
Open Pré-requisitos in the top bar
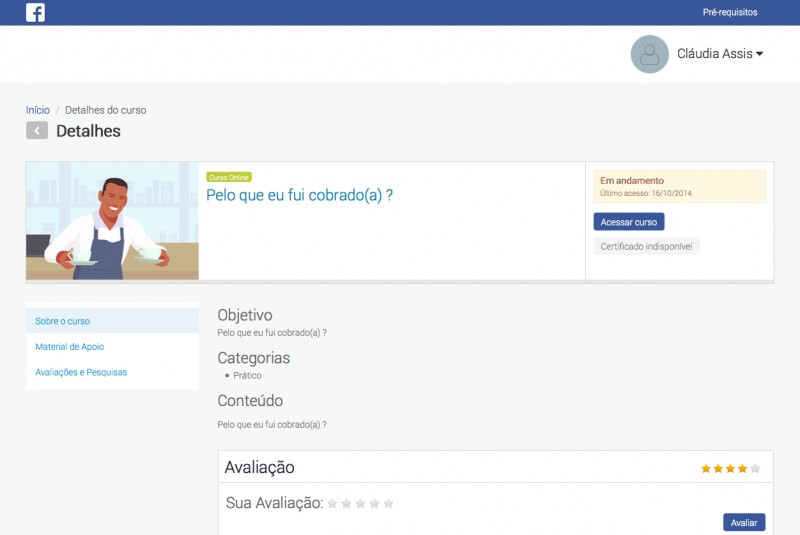(x=730, y=13)
